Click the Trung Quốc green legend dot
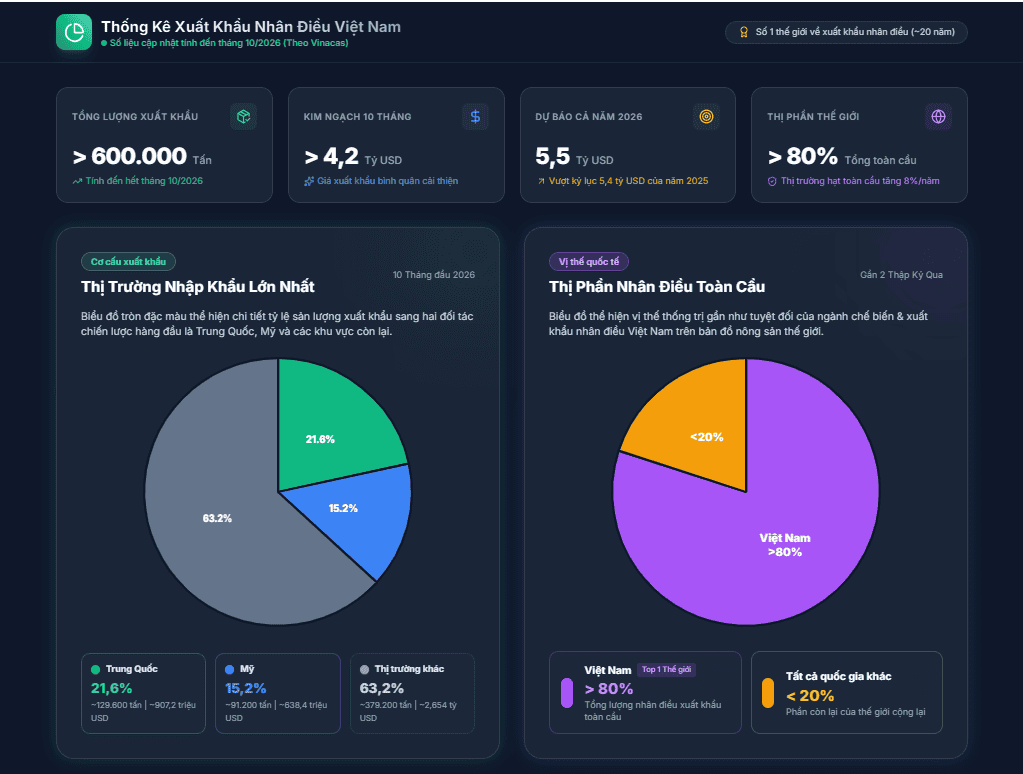The width and height of the screenshot is (1023, 774). [95, 670]
